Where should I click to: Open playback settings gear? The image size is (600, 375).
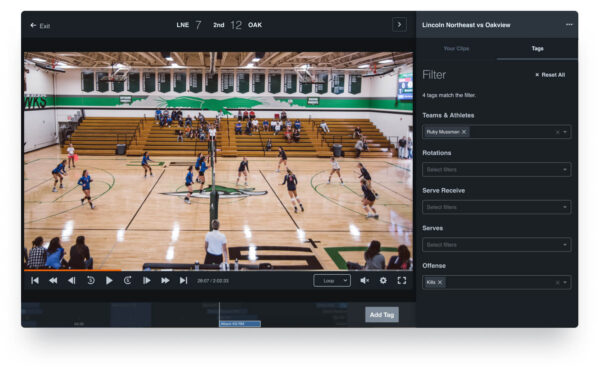(x=383, y=280)
